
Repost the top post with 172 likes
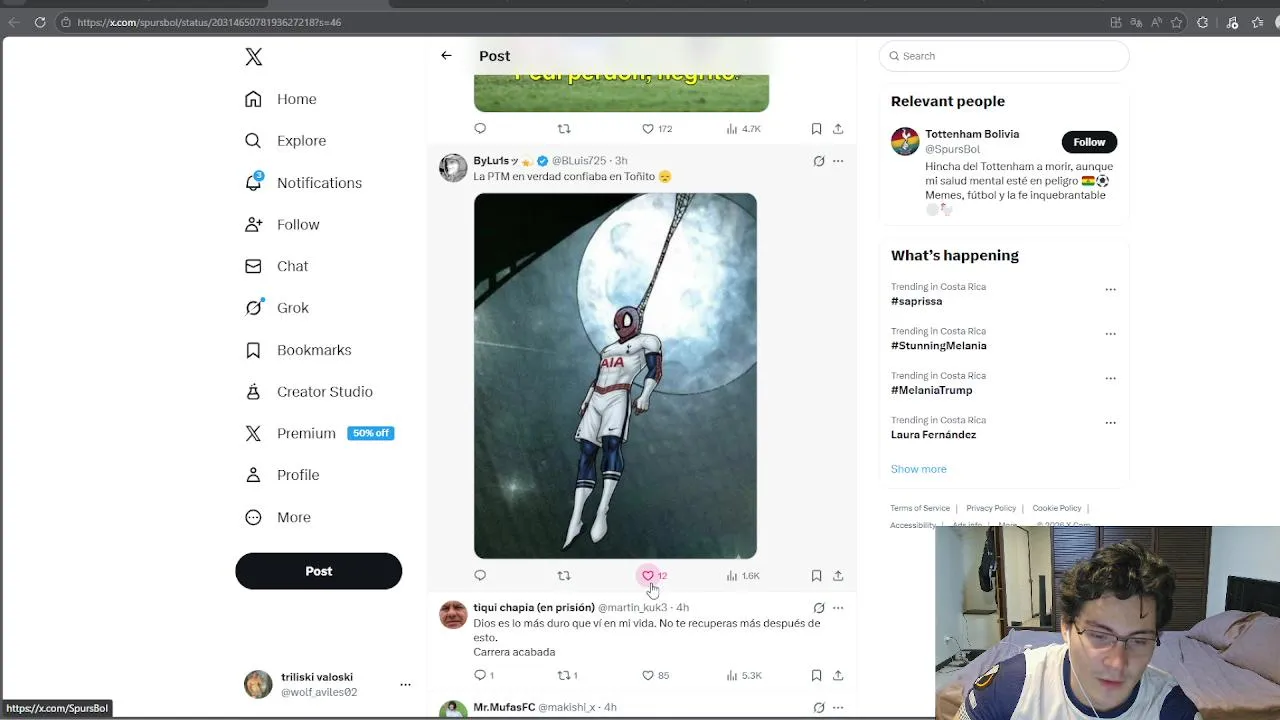pyautogui.click(x=564, y=129)
